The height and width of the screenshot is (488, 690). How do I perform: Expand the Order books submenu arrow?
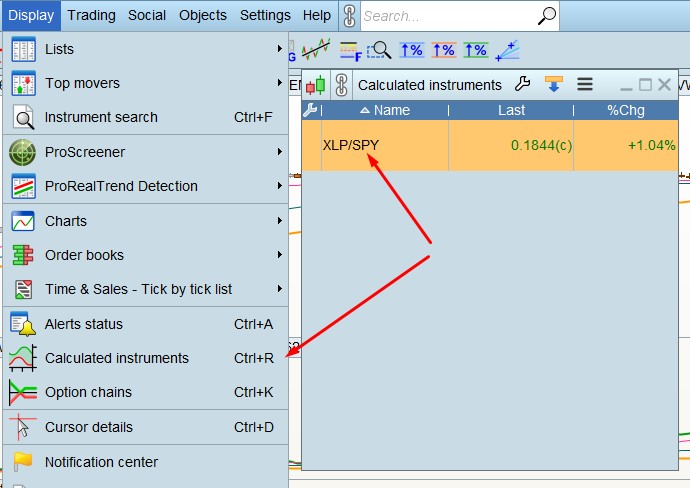click(279, 255)
